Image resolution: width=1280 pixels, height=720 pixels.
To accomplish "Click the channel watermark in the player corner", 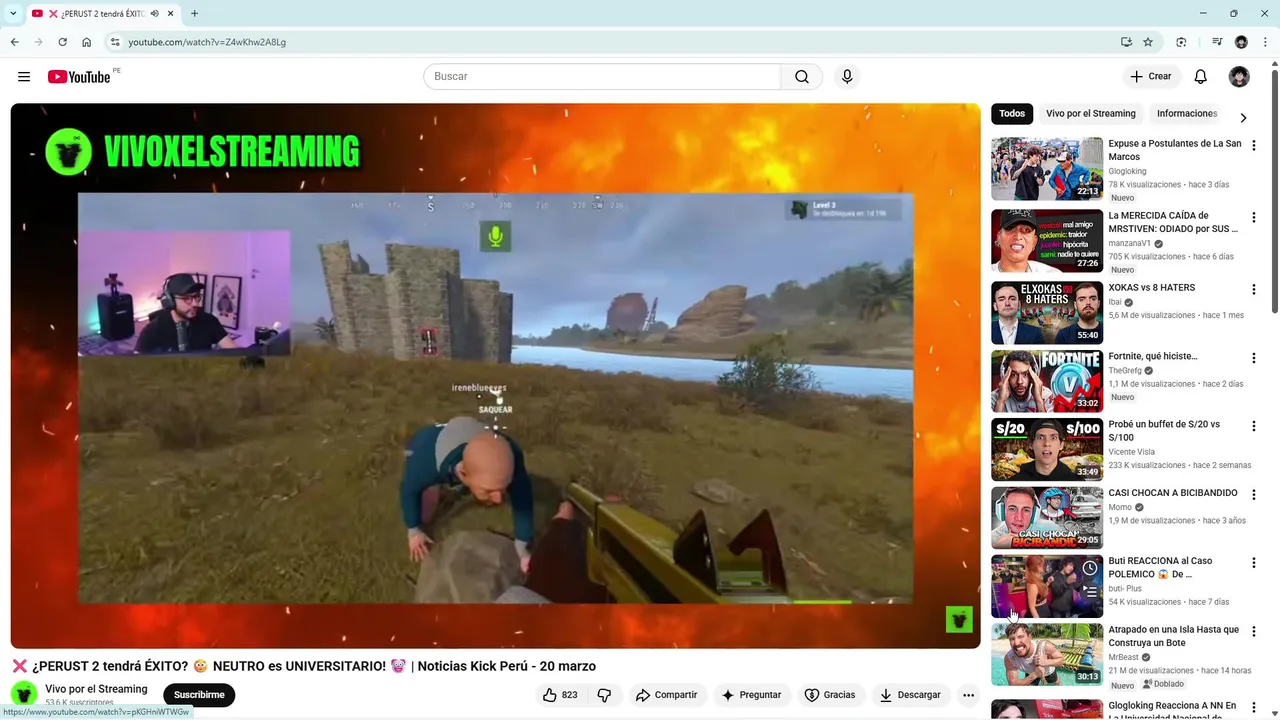I will [959, 619].
